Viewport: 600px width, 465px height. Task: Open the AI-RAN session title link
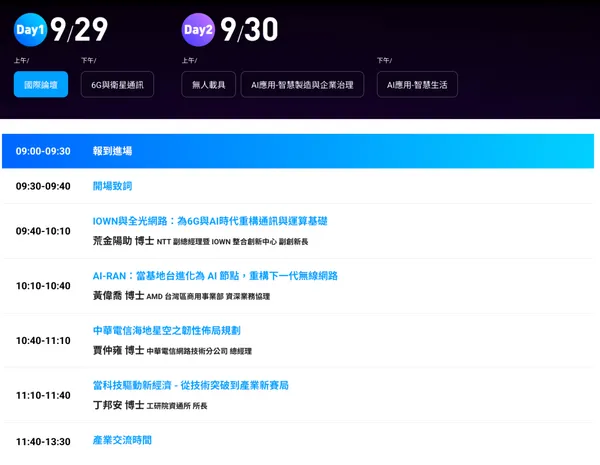tap(215, 276)
